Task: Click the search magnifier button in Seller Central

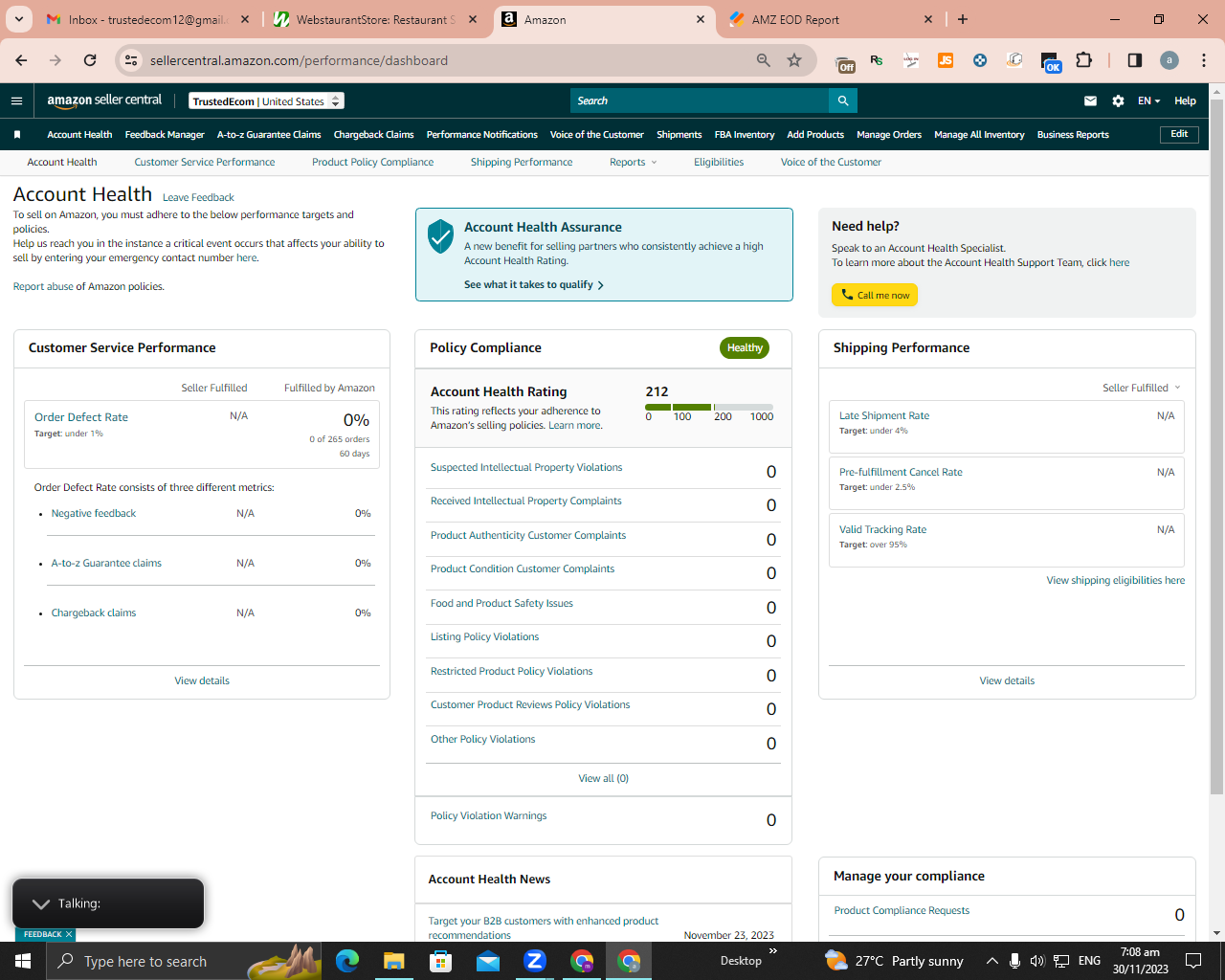Action: (843, 100)
